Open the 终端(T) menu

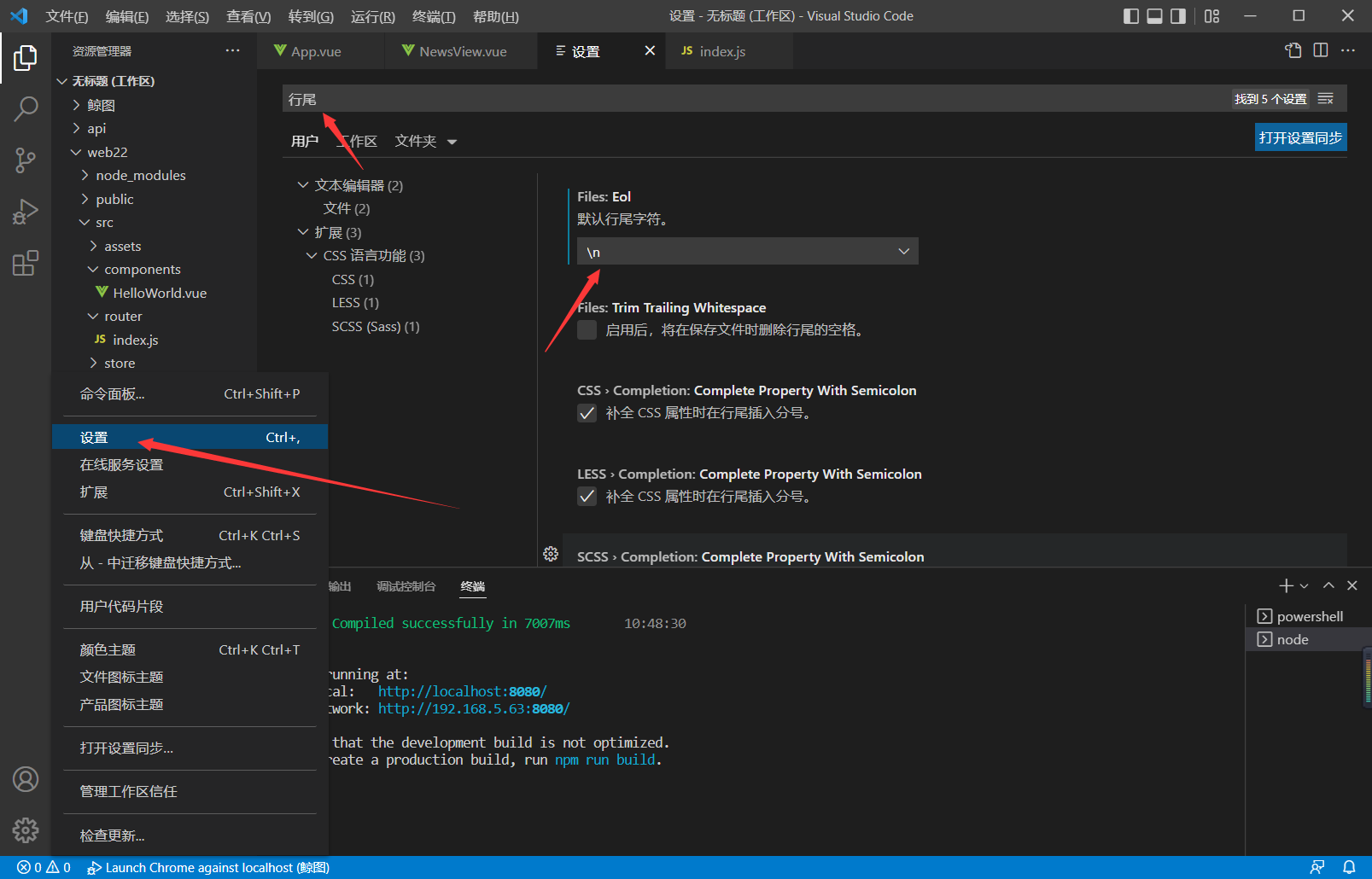point(434,16)
